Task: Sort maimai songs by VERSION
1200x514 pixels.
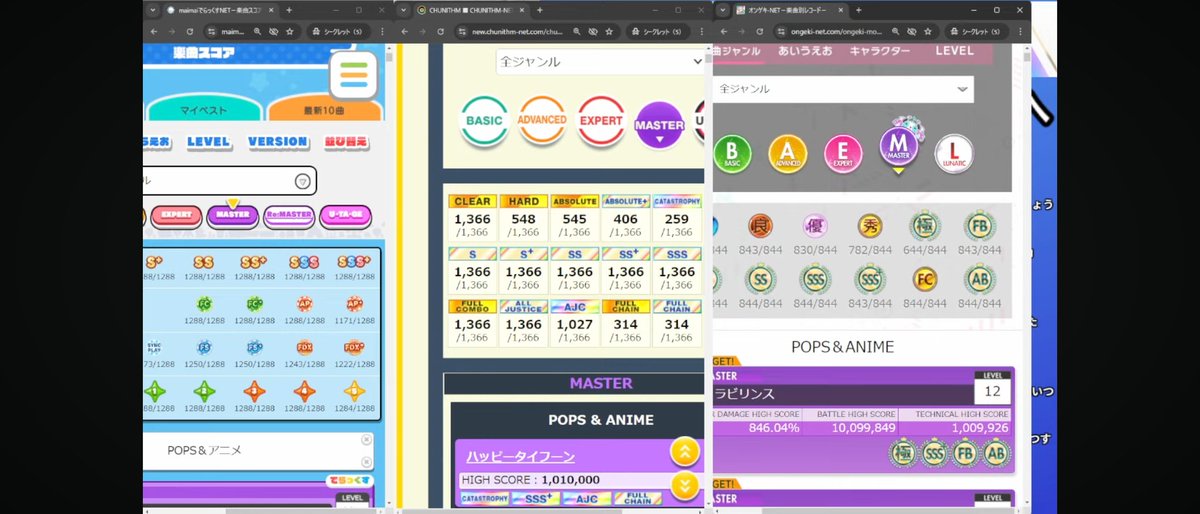Action: pyautogui.click(x=277, y=142)
